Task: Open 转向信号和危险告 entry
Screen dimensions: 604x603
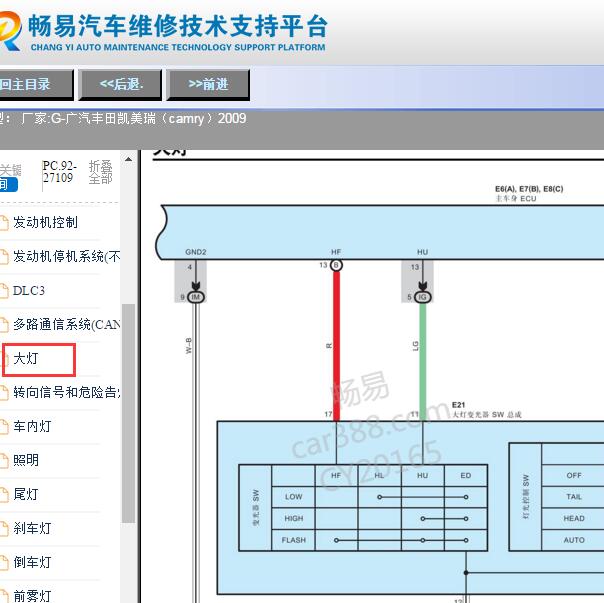Action: point(66,392)
